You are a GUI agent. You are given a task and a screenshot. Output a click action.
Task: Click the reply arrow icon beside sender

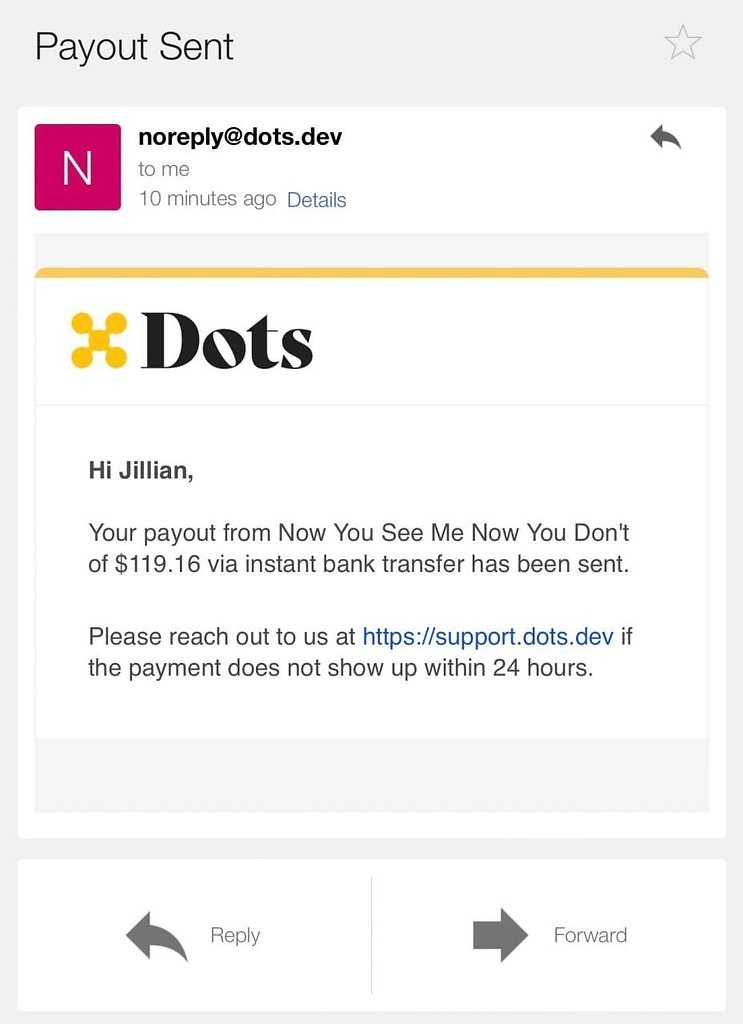(x=665, y=137)
